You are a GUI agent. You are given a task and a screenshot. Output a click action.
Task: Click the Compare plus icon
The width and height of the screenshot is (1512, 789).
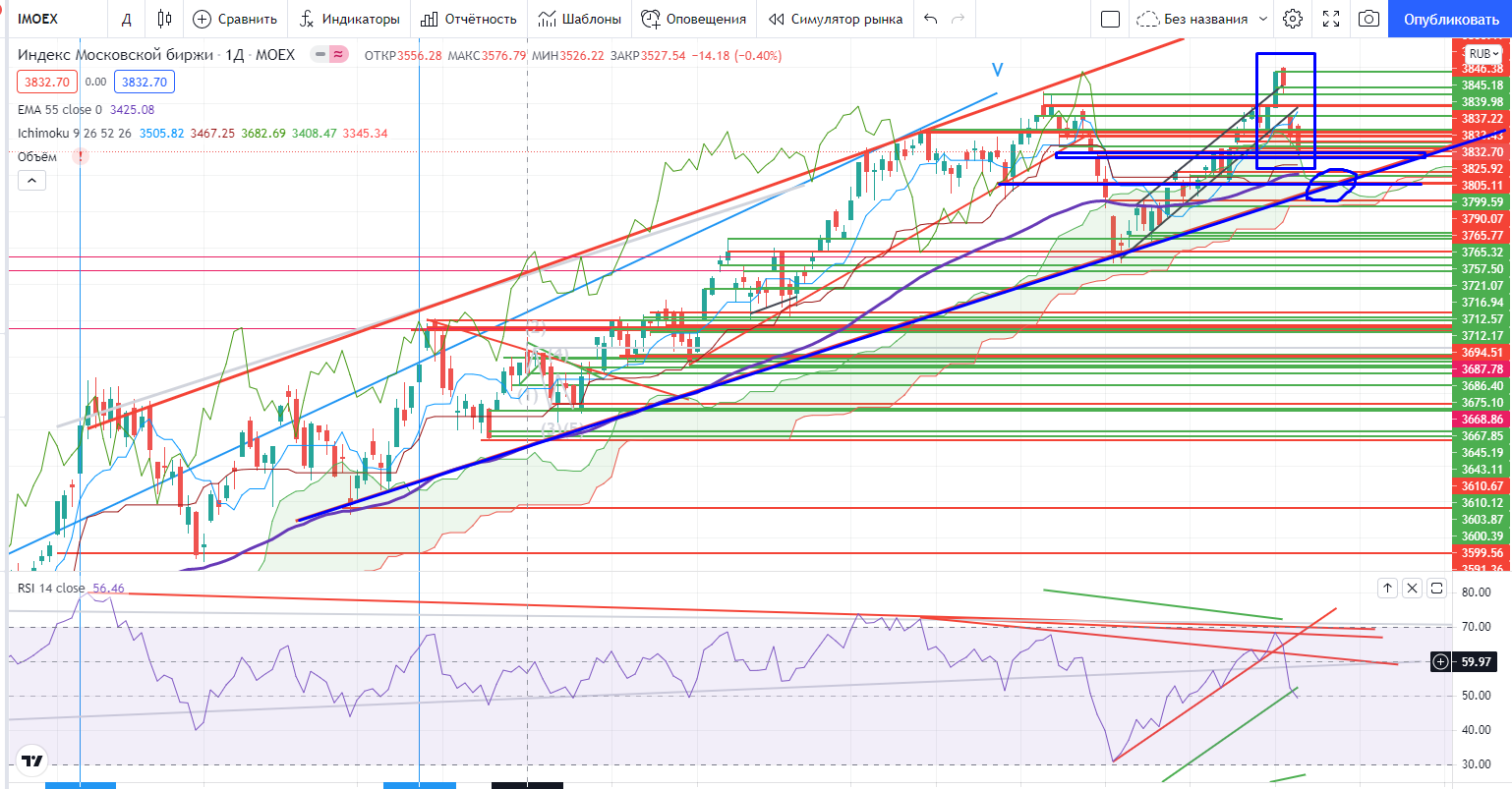coord(202,19)
